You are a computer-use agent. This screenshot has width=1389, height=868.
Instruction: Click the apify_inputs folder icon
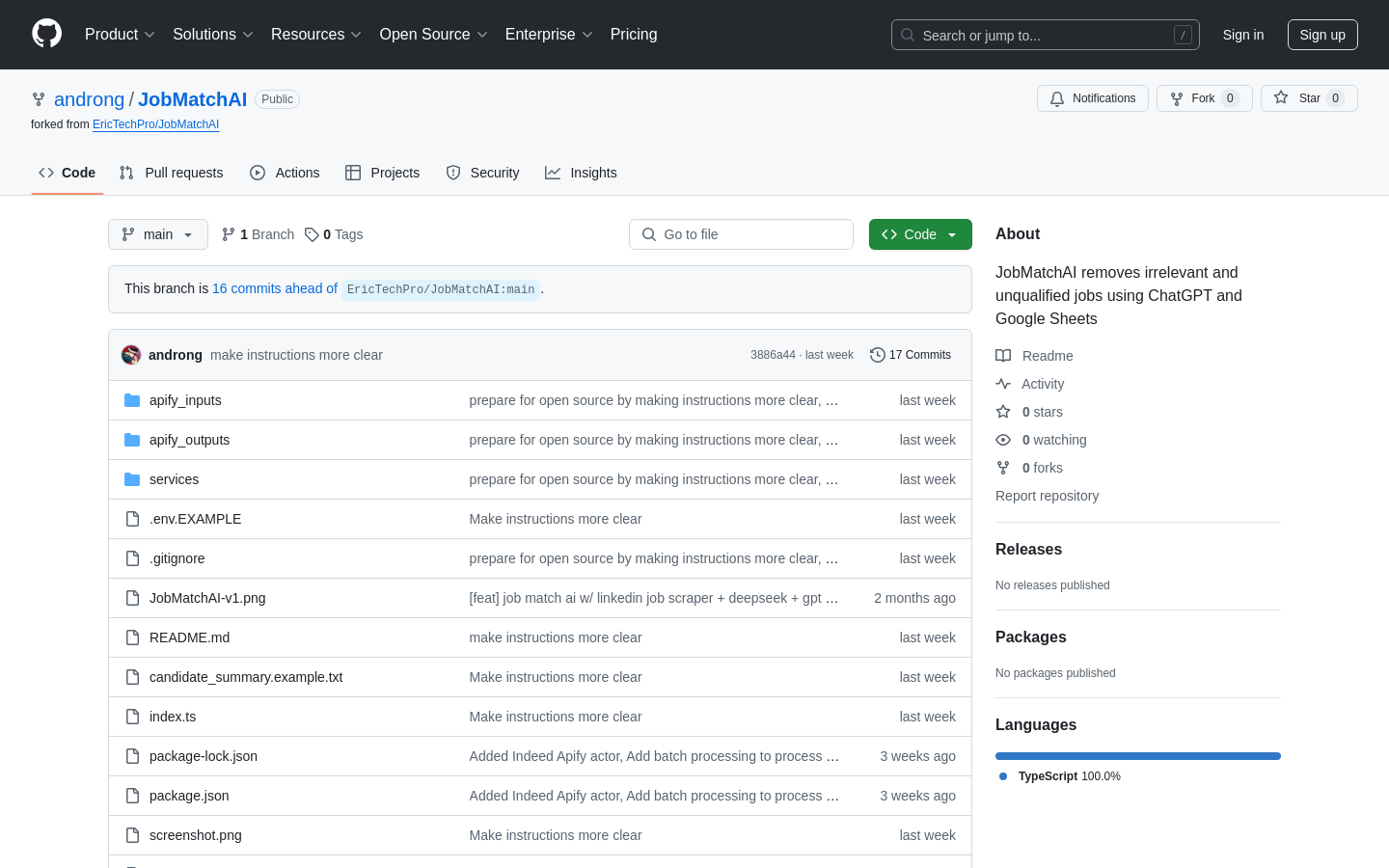coord(132,400)
